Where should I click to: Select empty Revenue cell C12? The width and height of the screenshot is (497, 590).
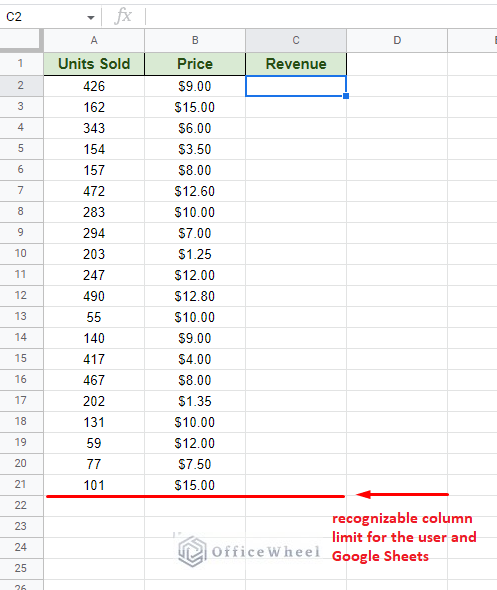point(296,296)
